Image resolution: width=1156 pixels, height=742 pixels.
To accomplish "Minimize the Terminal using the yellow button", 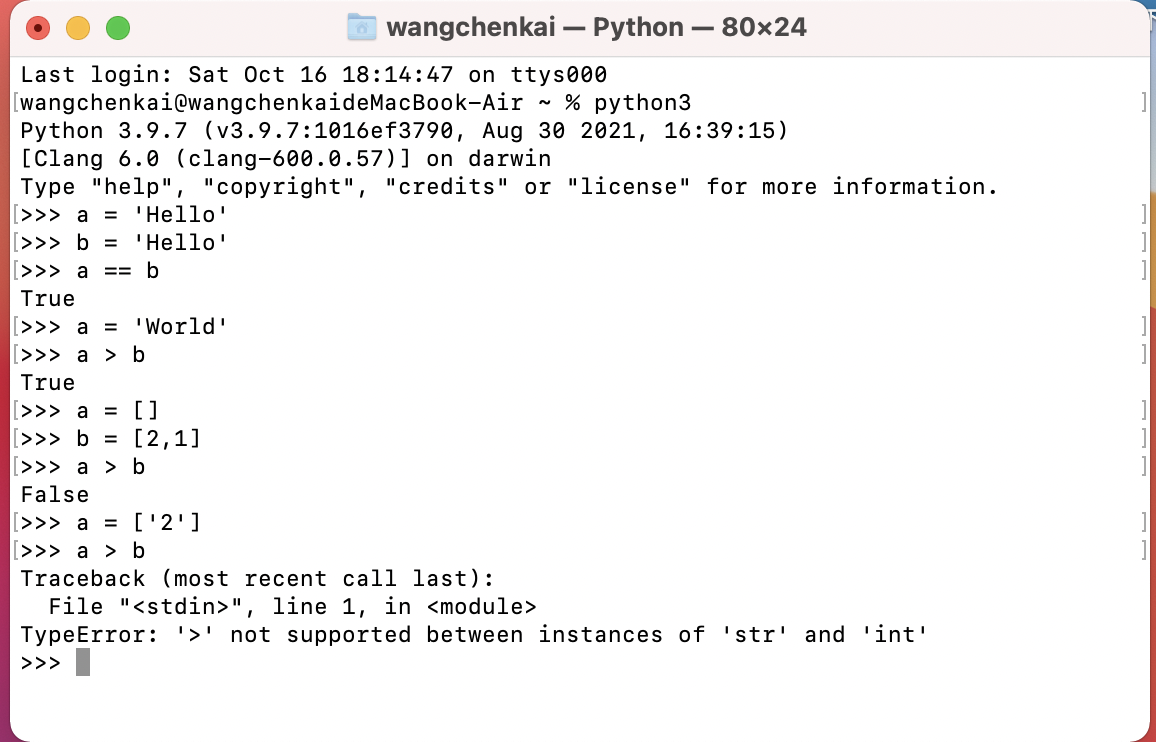I will (78, 28).
